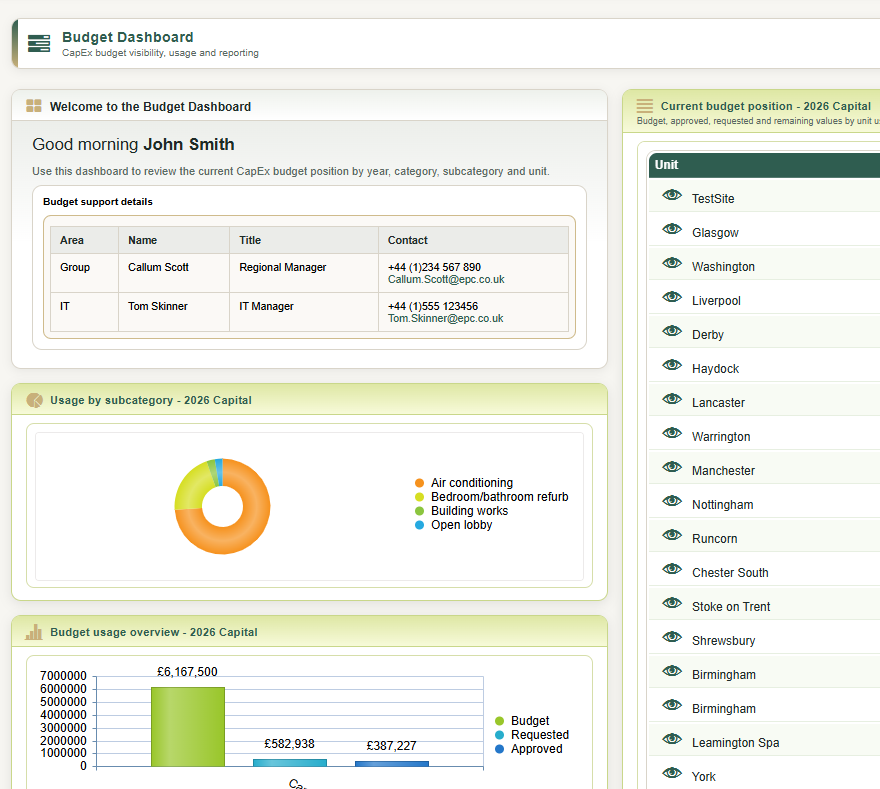Click the green Budget bar £6,167,500
This screenshot has height=789, width=880.
pyautogui.click(x=188, y=727)
